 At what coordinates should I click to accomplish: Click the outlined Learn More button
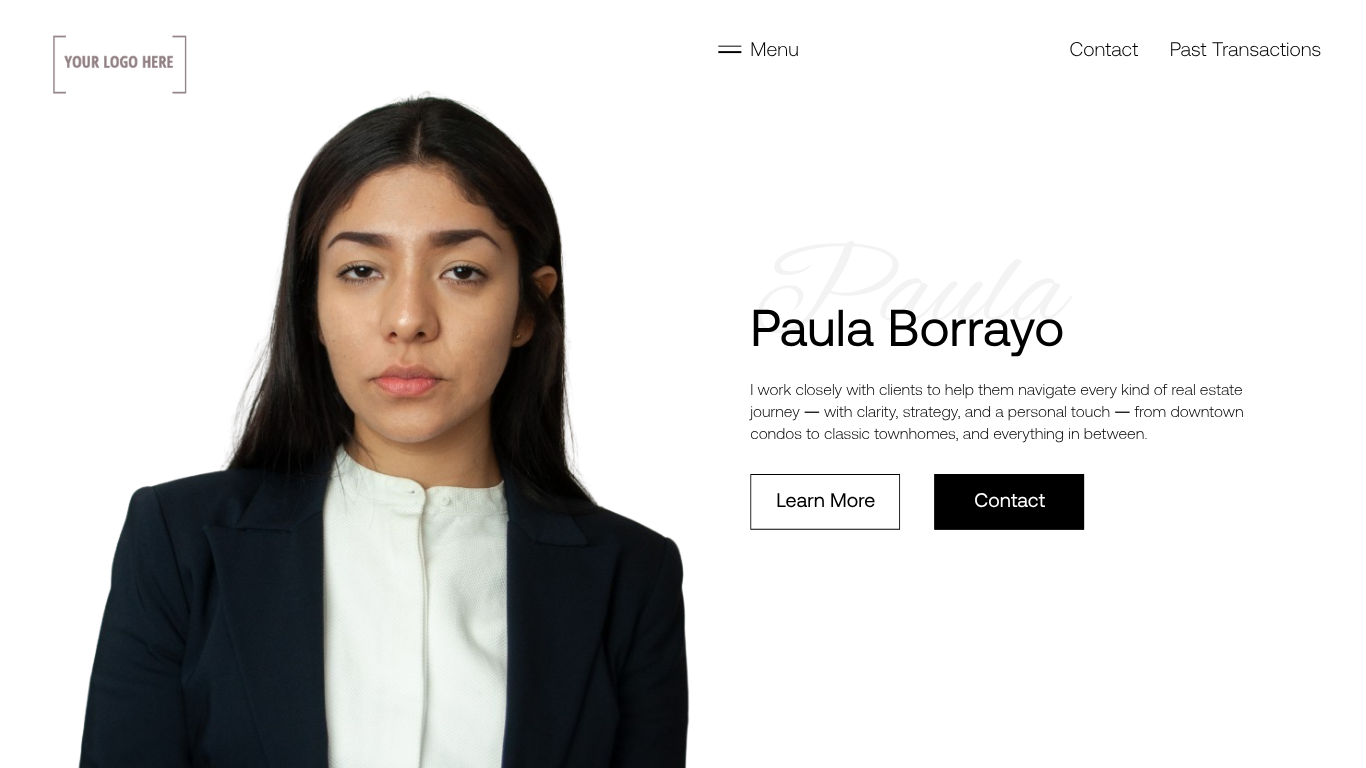click(x=825, y=502)
